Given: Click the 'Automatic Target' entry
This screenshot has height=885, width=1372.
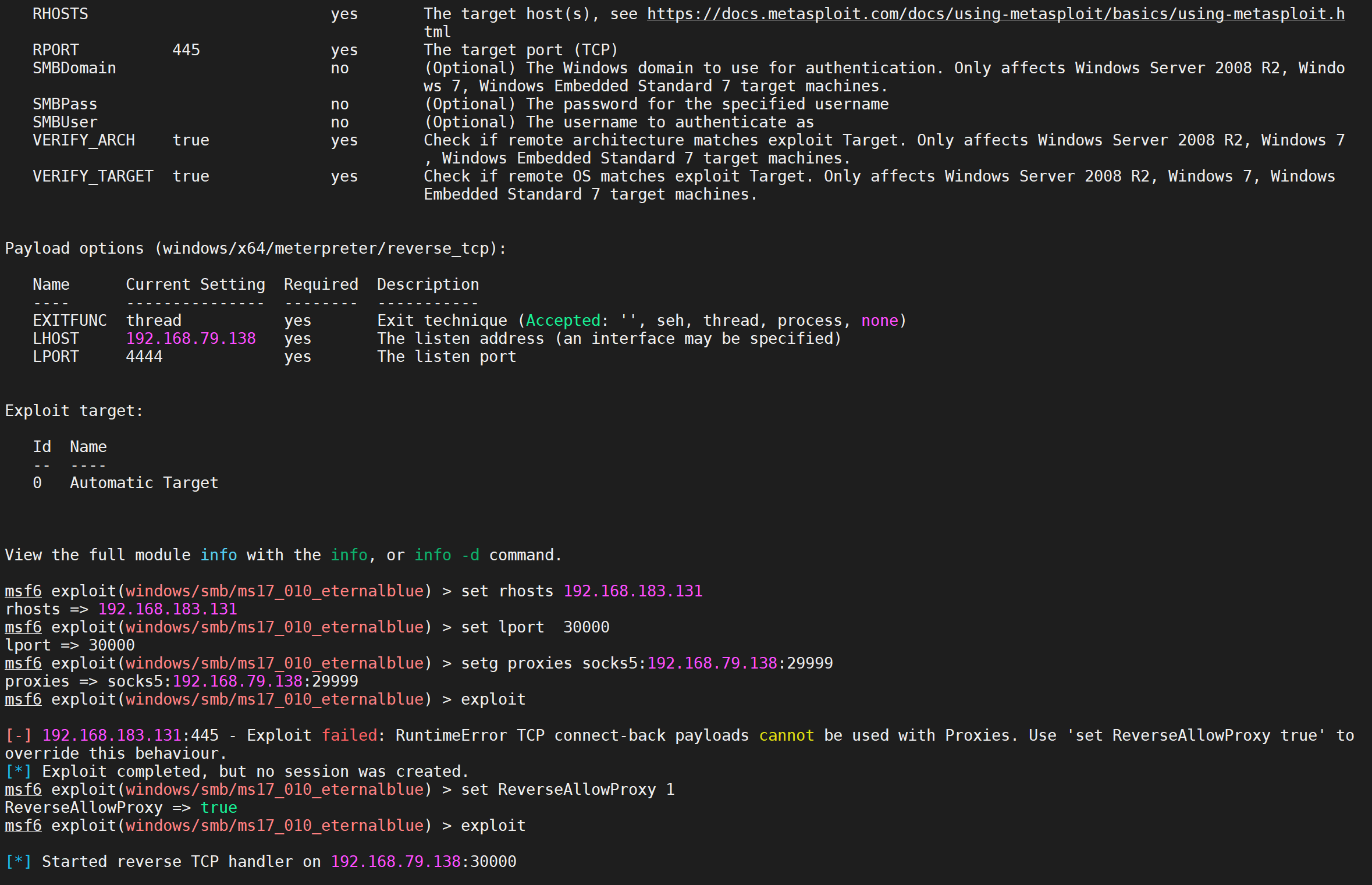Looking at the screenshot, I should point(144,483).
